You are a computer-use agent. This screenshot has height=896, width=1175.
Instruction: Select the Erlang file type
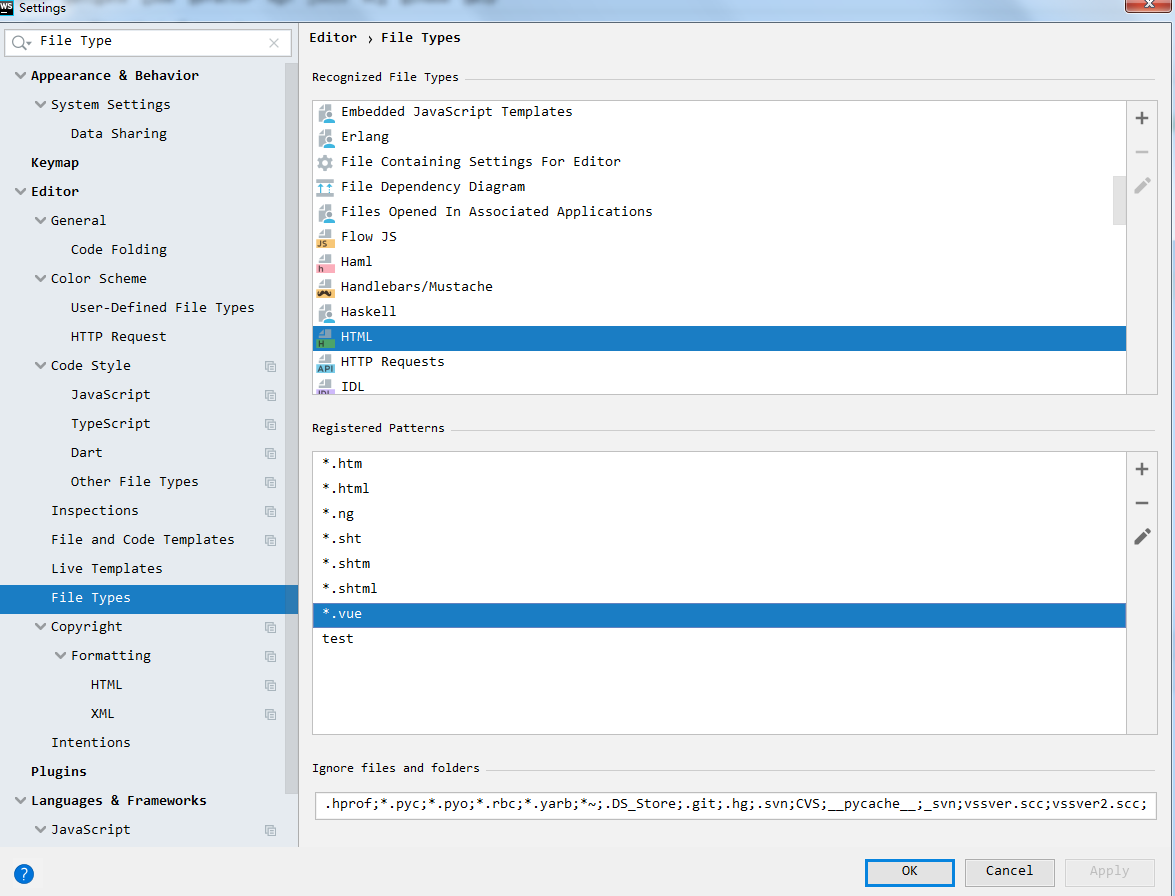(x=719, y=137)
